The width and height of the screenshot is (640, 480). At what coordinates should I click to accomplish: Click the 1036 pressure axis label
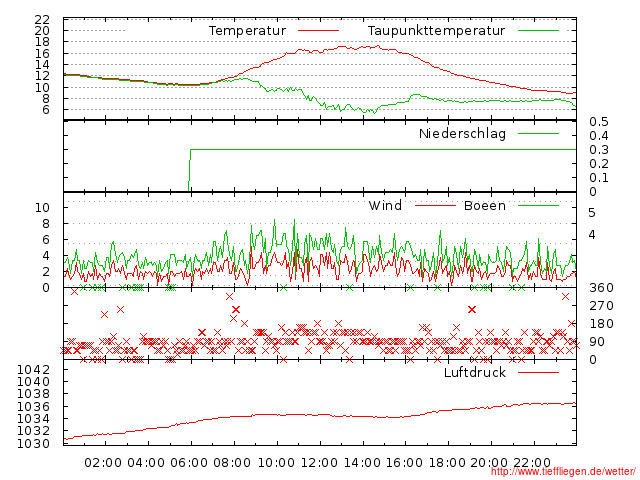click(33, 407)
